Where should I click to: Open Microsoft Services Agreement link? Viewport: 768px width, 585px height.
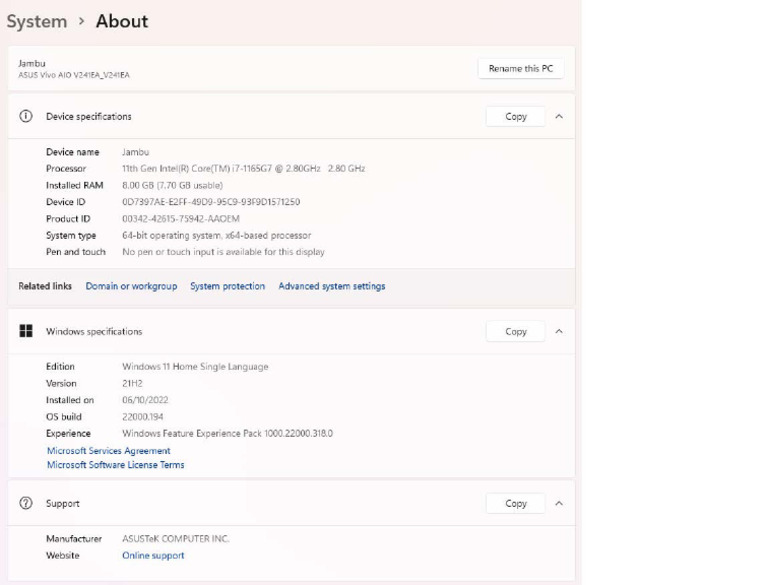click(x=109, y=451)
